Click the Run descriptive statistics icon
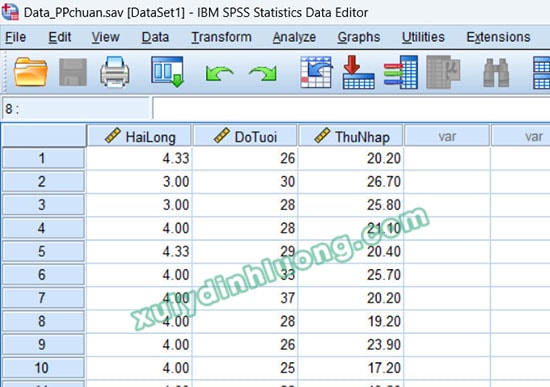Image resolution: width=550 pixels, height=387 pixels. (x=443, y=72)
